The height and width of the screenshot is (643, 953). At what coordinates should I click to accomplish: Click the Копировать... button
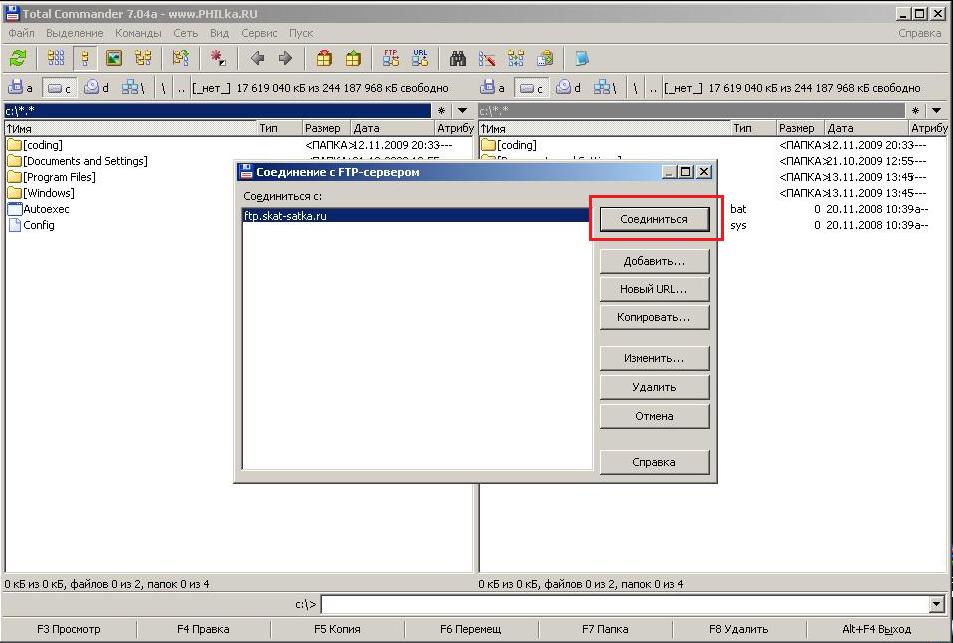[654, 317]
